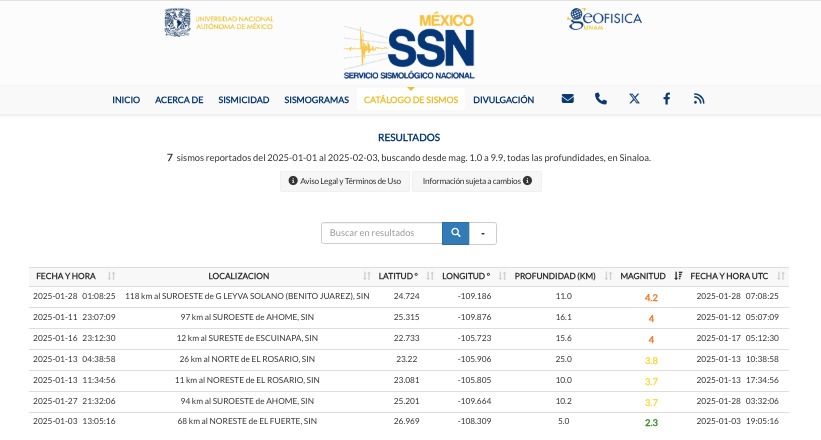821x440 pixels.
Task: Click 11 km al NORESTE de EL ROSARIO
Action: point(247,380)
